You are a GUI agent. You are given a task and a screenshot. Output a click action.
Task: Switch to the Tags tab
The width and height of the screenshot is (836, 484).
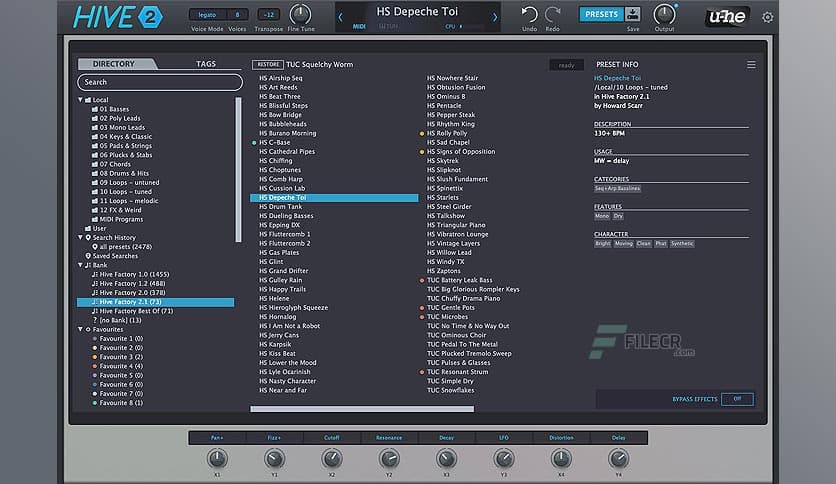coord(206,64)
